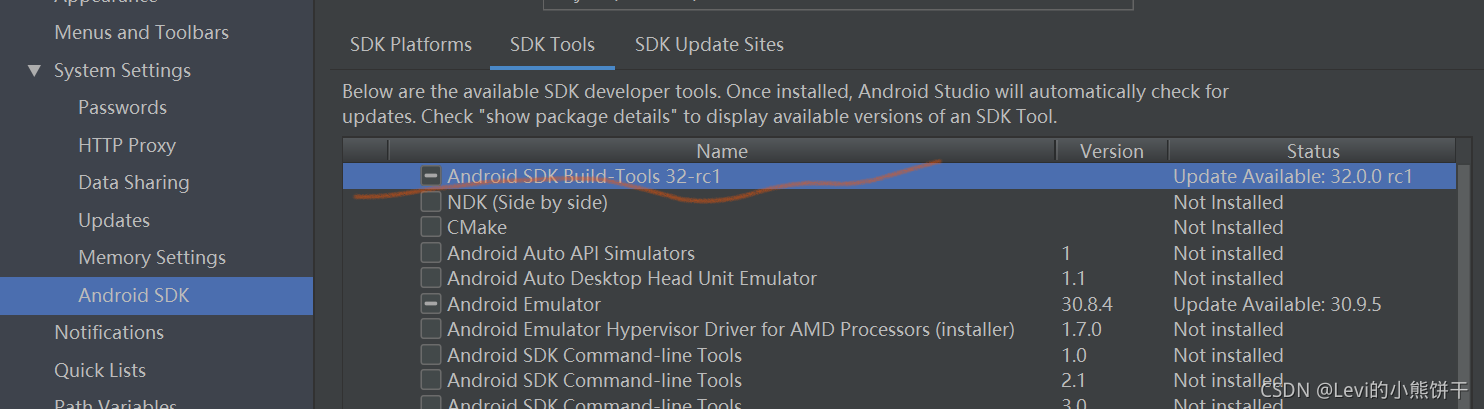Select the Android SDK Build-Tools 32-rc1 row name
Image resolution: width=1484 pixels, height=409 pixels.
click(x=584, y=176)
